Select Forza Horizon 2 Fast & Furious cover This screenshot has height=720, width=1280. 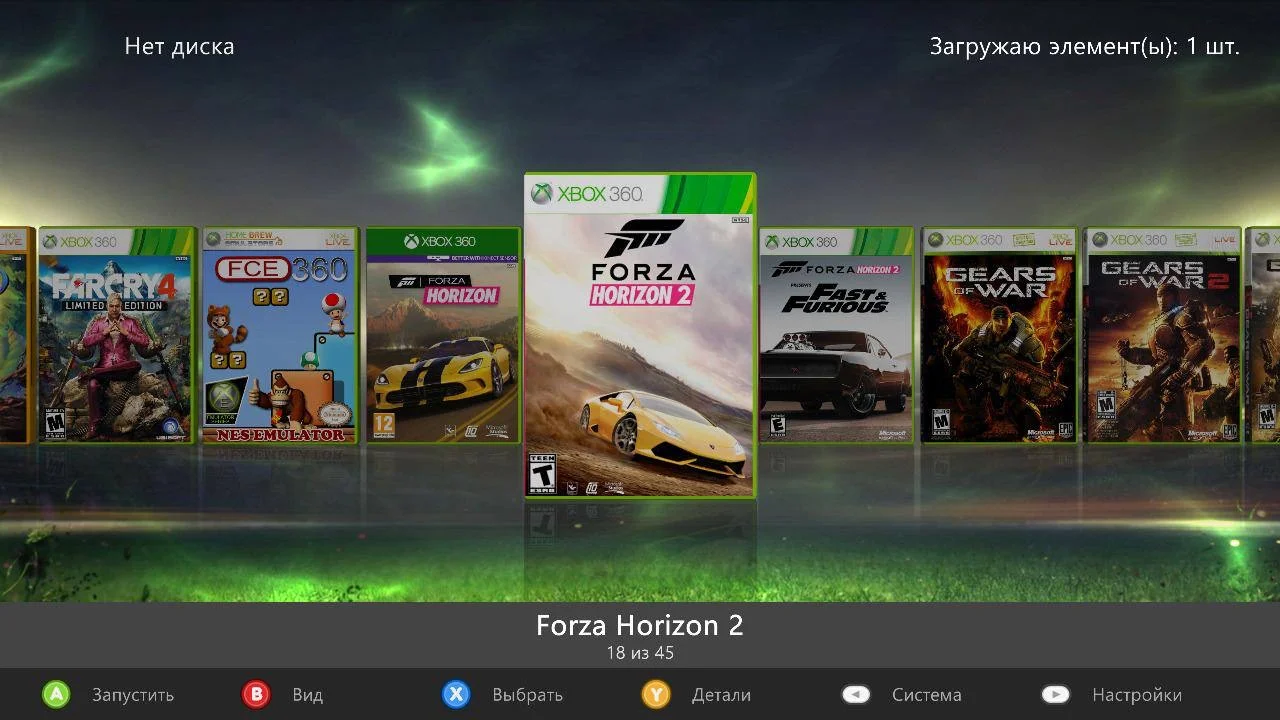point(836,335)
